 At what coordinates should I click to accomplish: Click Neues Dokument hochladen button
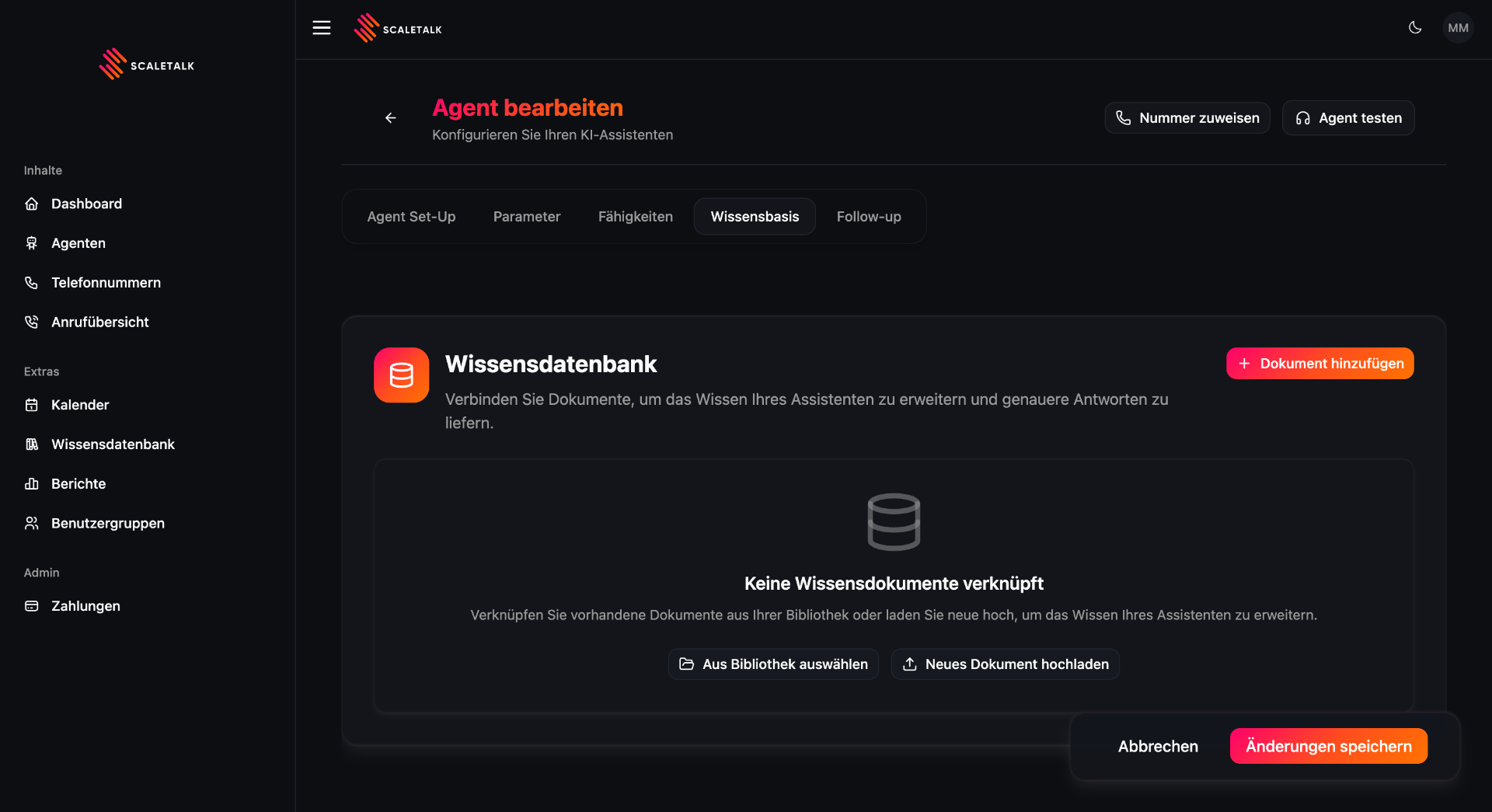[x=1006, y=664]
